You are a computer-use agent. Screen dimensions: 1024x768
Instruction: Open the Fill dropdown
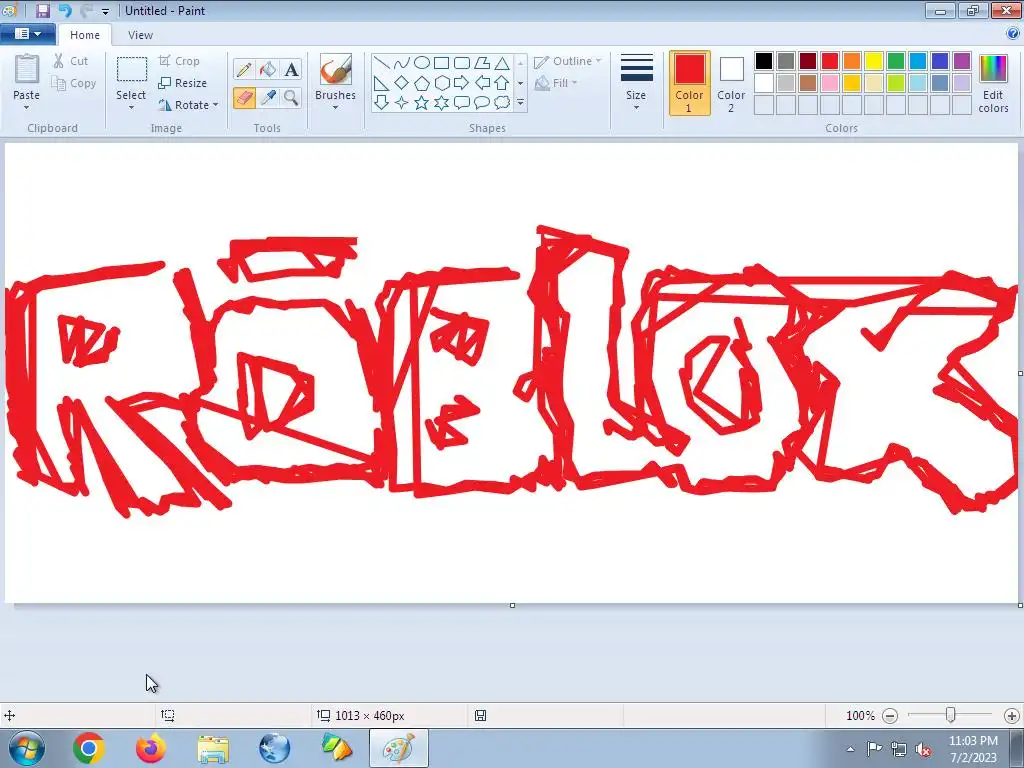pyautogui.click(x=556, y=83)
